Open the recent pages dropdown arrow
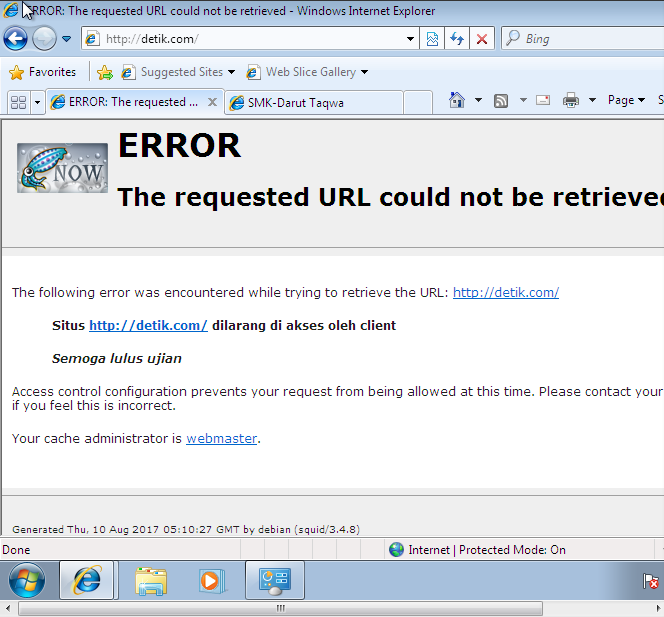 (66, 39)
